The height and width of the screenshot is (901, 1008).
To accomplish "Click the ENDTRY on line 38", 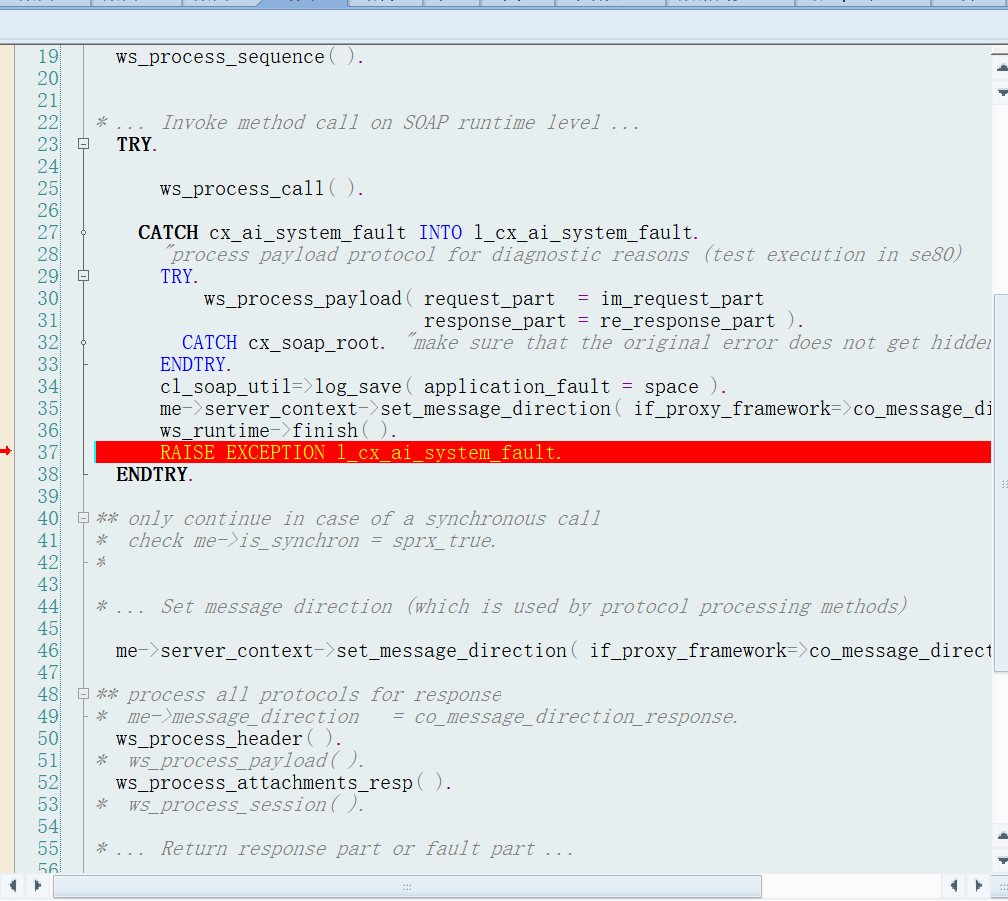I will [154, 474].
